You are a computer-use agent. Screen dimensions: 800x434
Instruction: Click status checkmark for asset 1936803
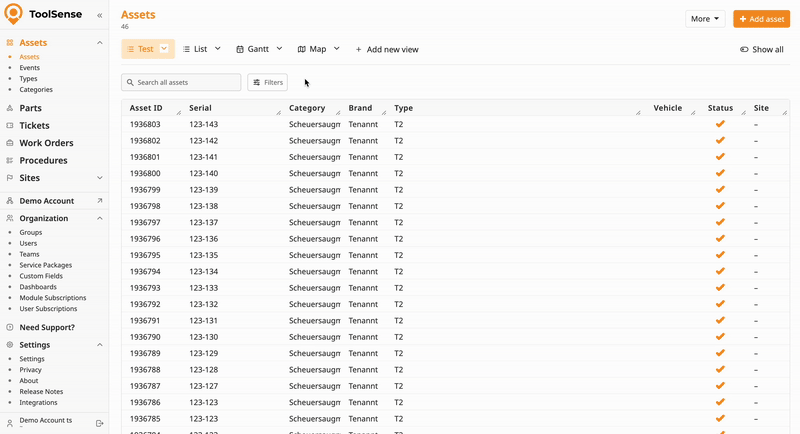[x=720, y=124]
